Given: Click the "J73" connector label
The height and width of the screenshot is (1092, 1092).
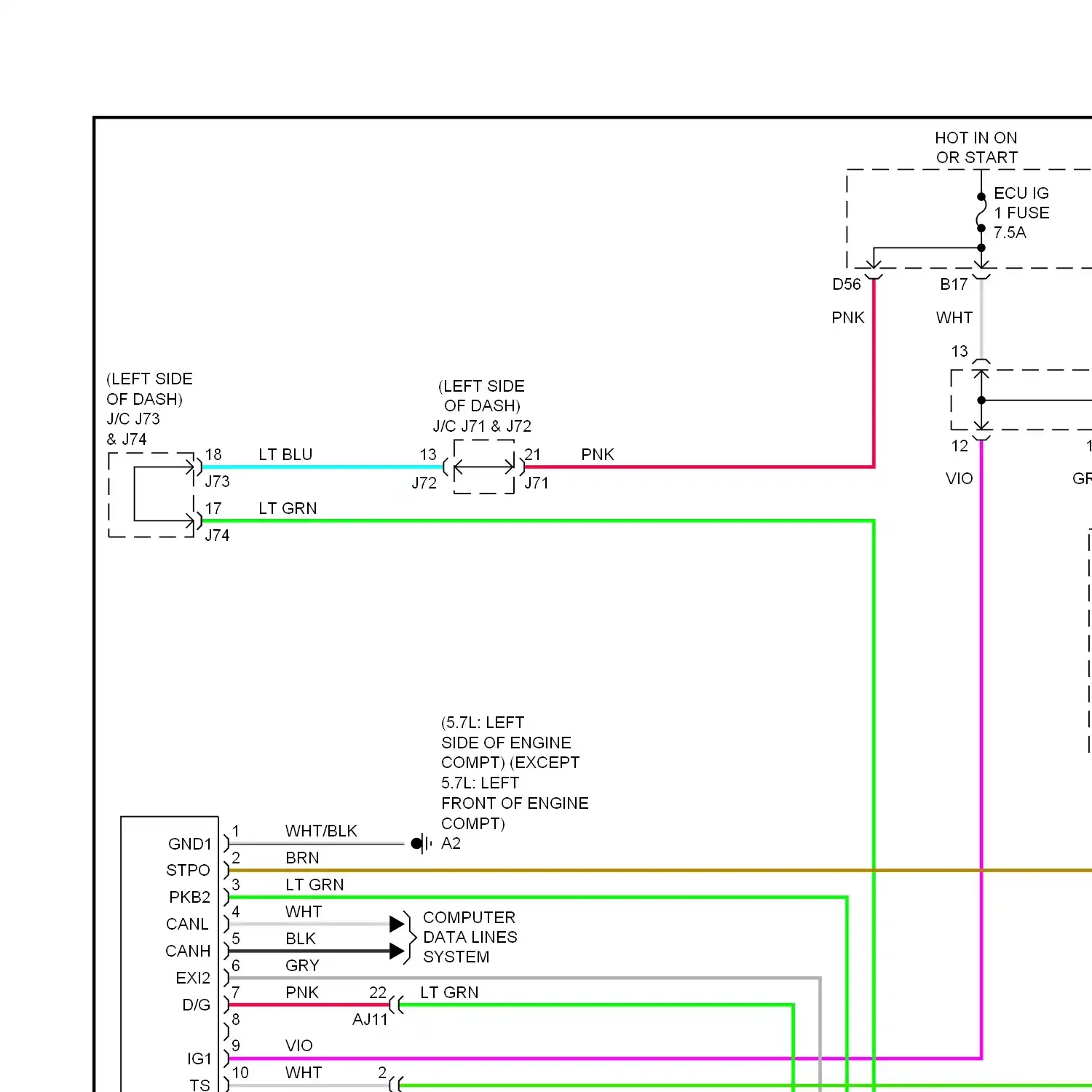Looking at the screenshot, I should (x=217, y=481).
